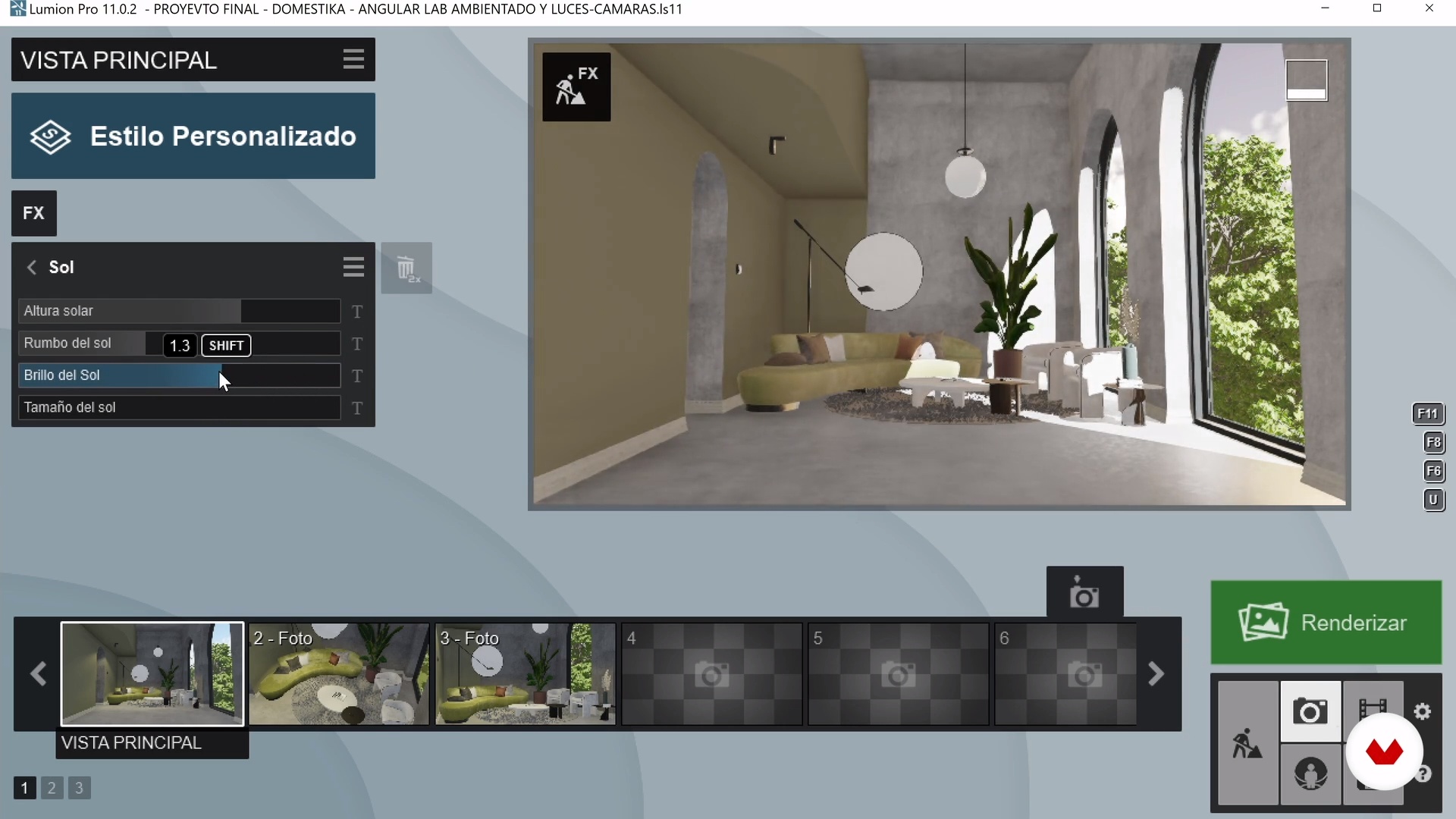Click the Sol panel title text
This screenshot has height=819, width=1456.
click(x=61, y=267)
